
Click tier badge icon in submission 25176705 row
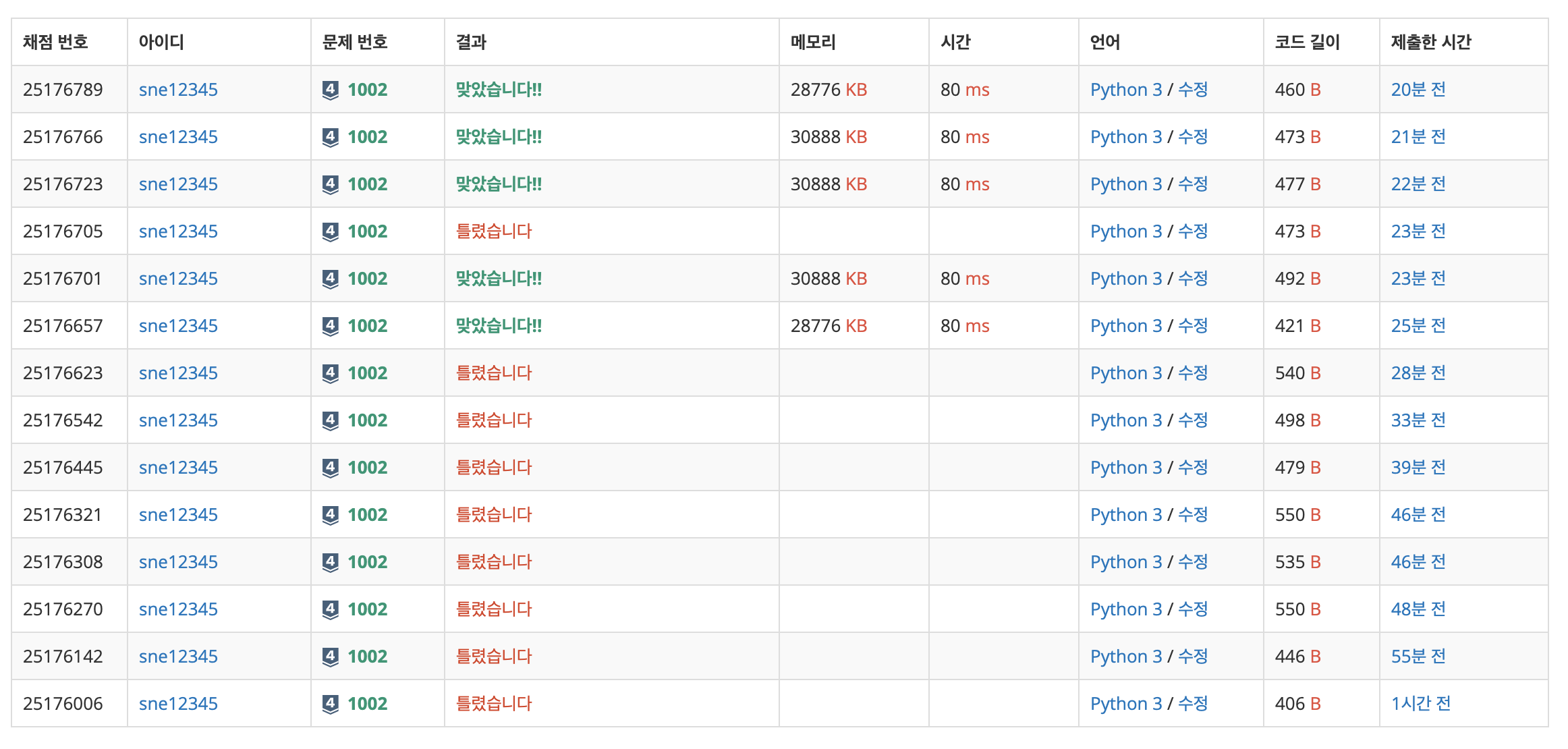(x=330, y=231)
